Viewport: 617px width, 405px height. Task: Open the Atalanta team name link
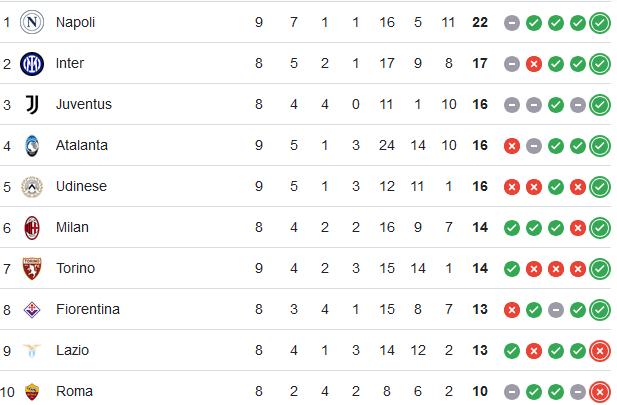coord(81,146)
